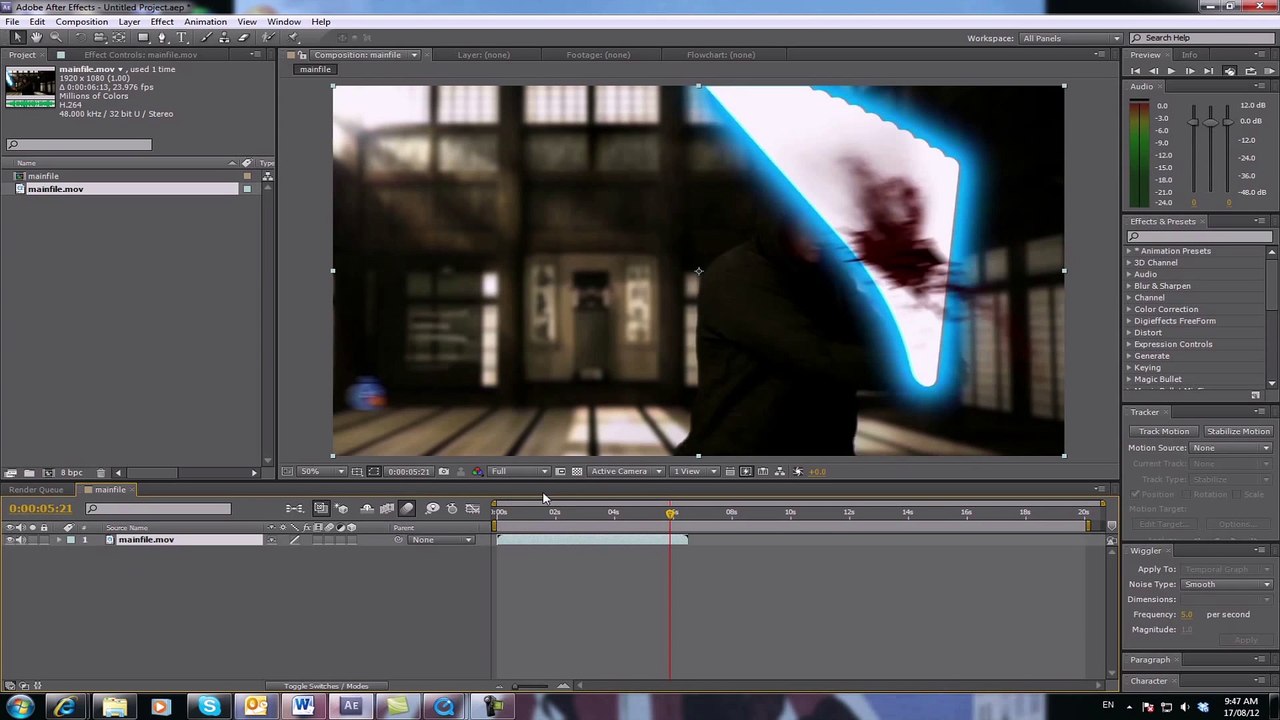Click the Windows Start button

[20, 708]
